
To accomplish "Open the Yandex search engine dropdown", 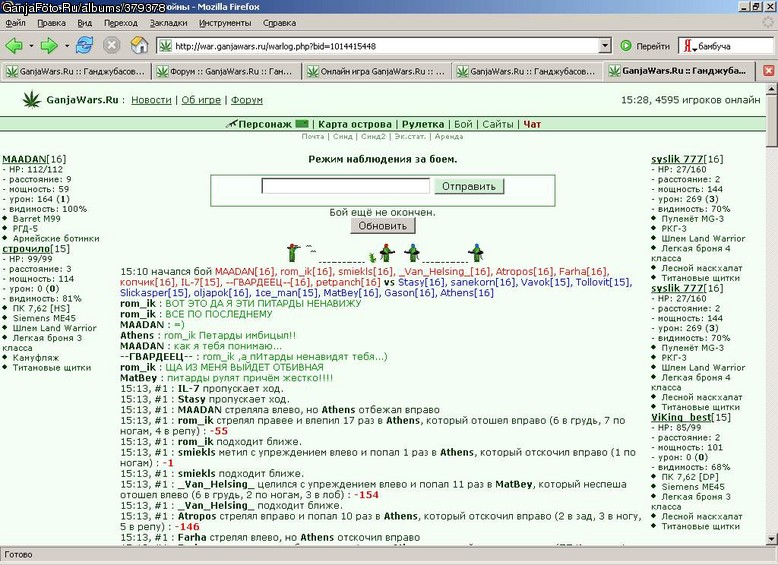I will click(695, 49).
